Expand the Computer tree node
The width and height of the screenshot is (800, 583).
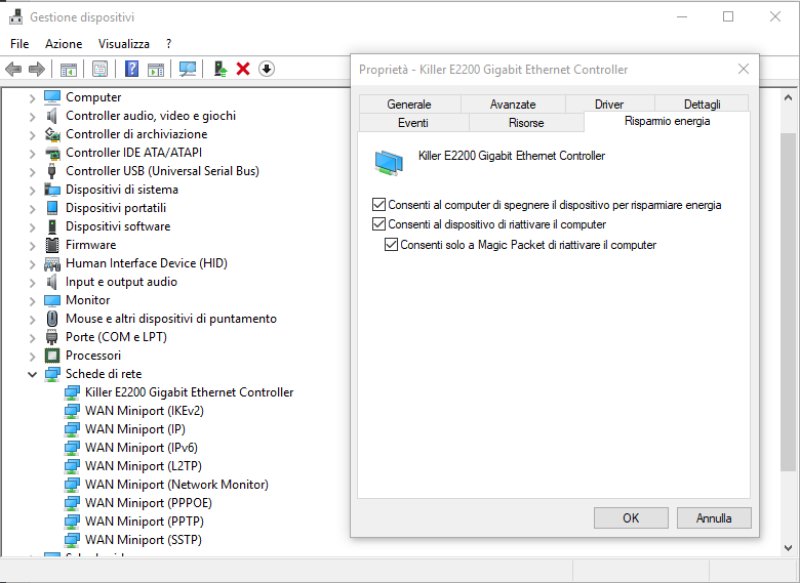click(32, 98)
